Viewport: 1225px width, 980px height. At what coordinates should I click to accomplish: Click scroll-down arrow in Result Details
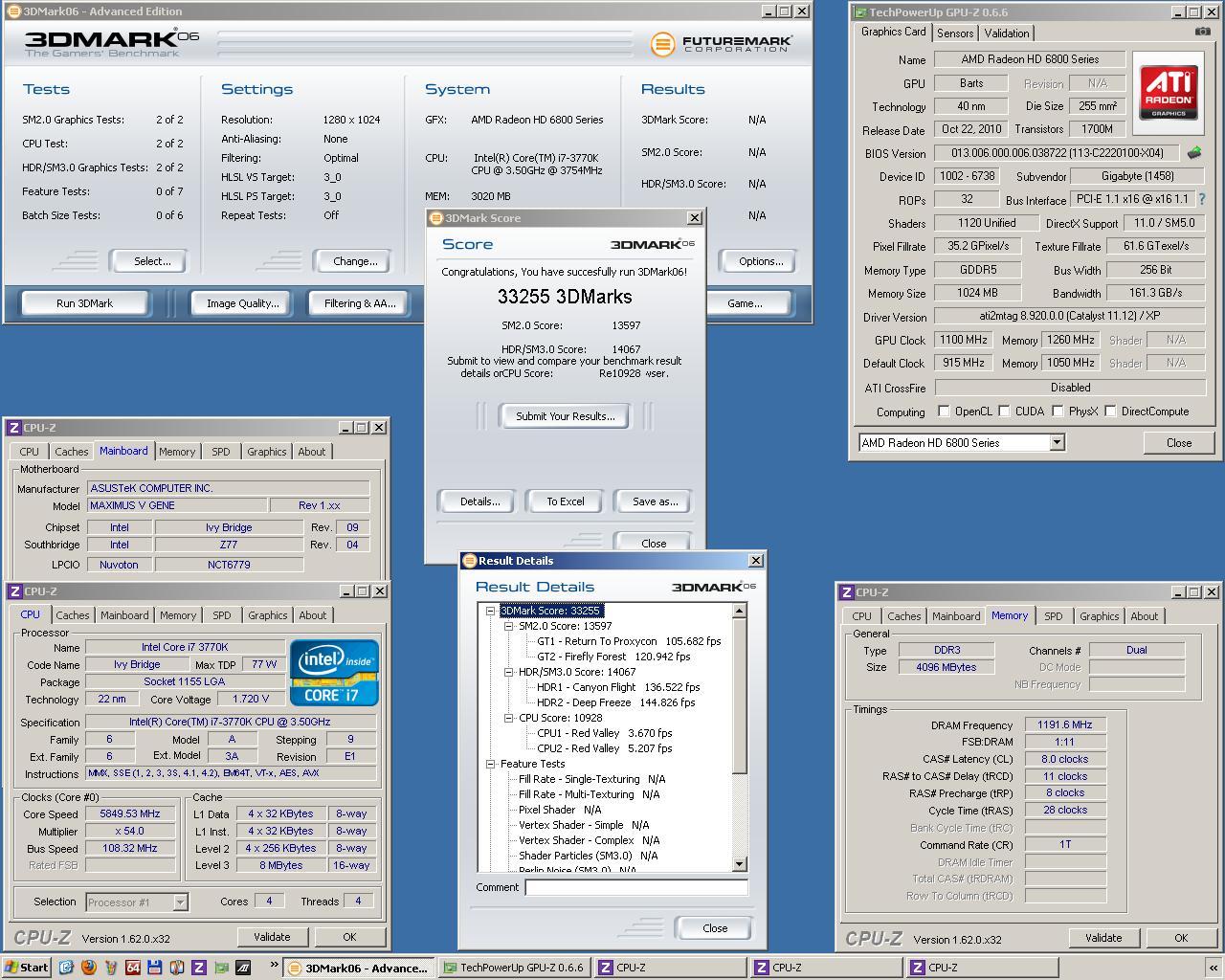739,864
